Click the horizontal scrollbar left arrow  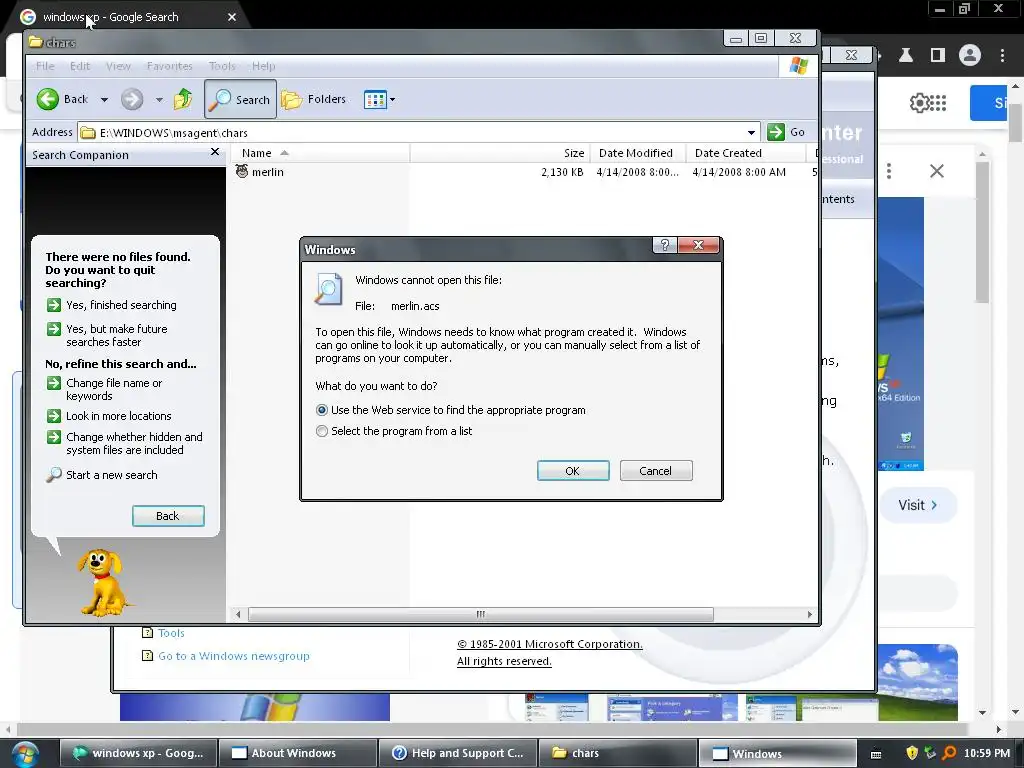[x=238, y=614]
